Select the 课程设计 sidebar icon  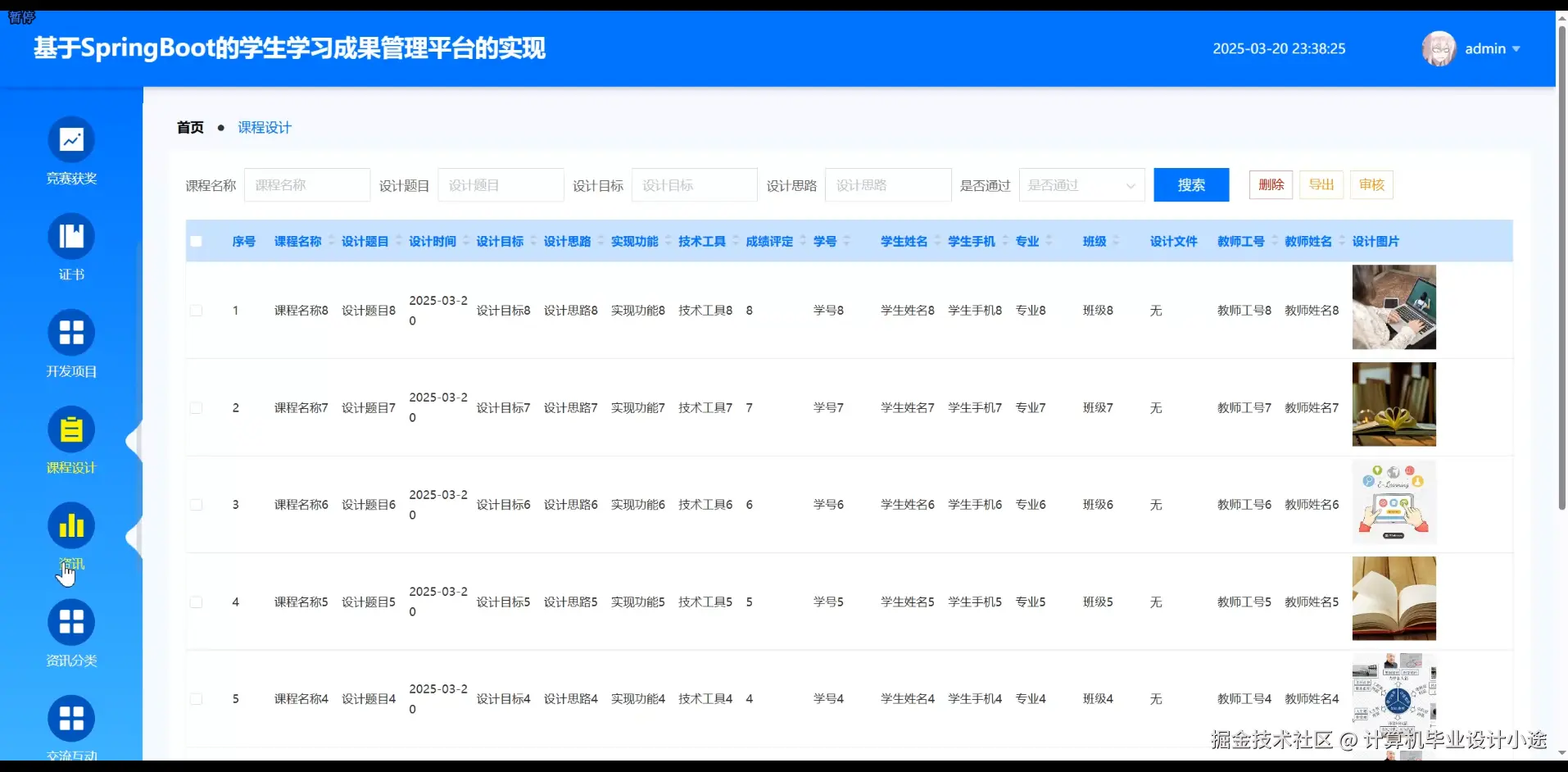click(71, 440)
